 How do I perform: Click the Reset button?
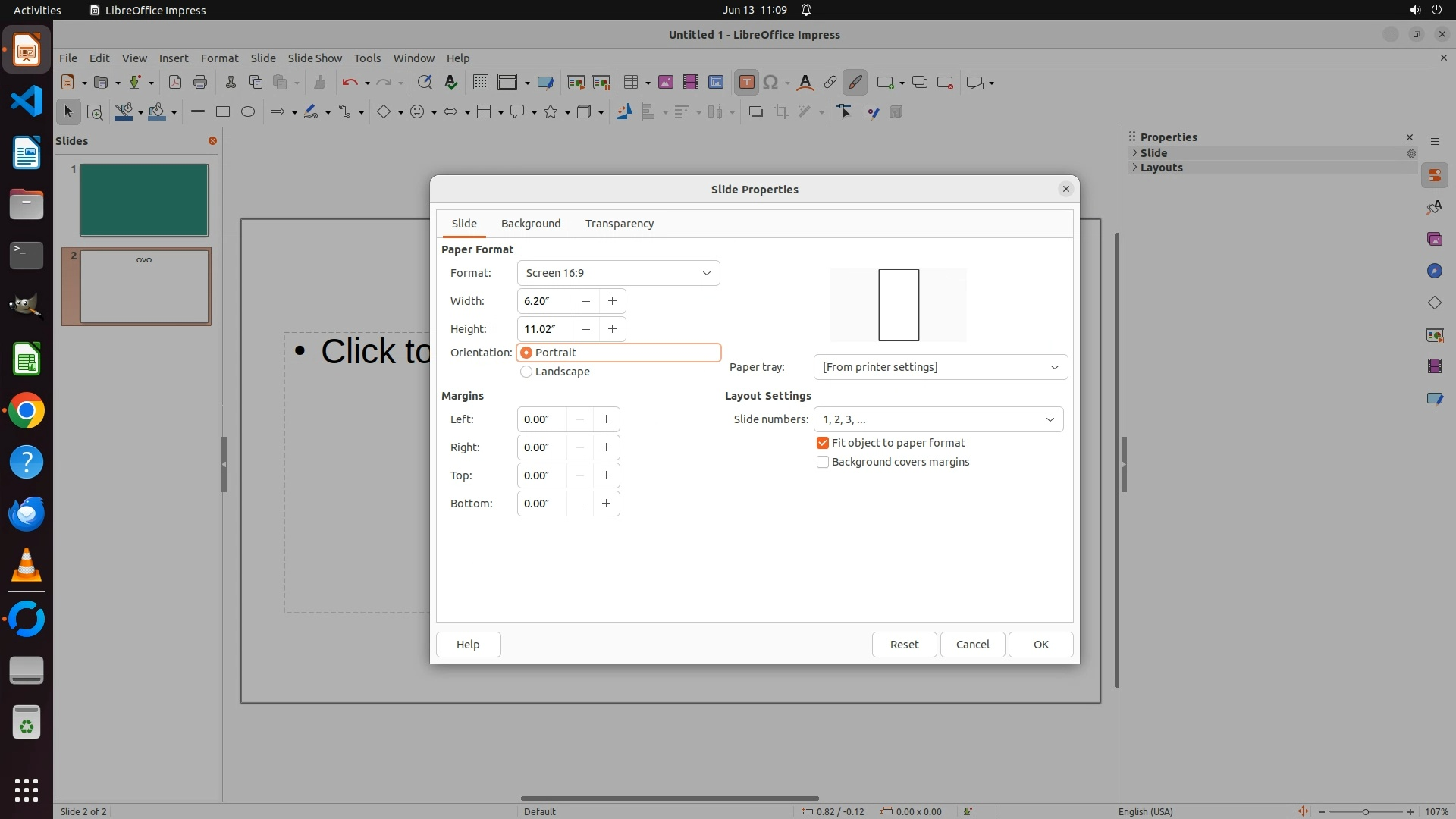[x=903, y=645]
